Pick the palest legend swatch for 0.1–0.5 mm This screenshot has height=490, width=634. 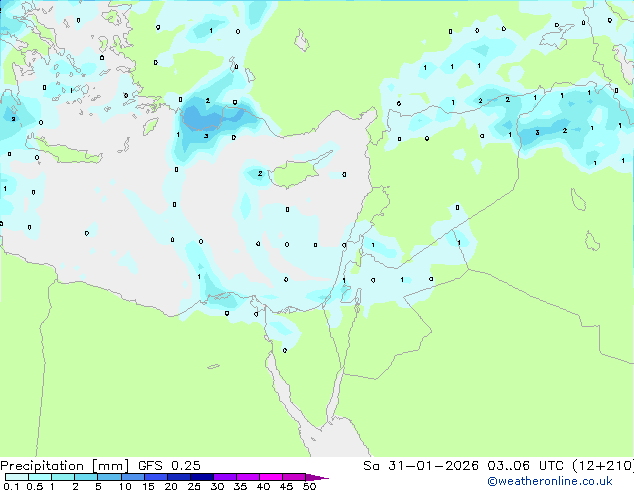tap(17, 477)
